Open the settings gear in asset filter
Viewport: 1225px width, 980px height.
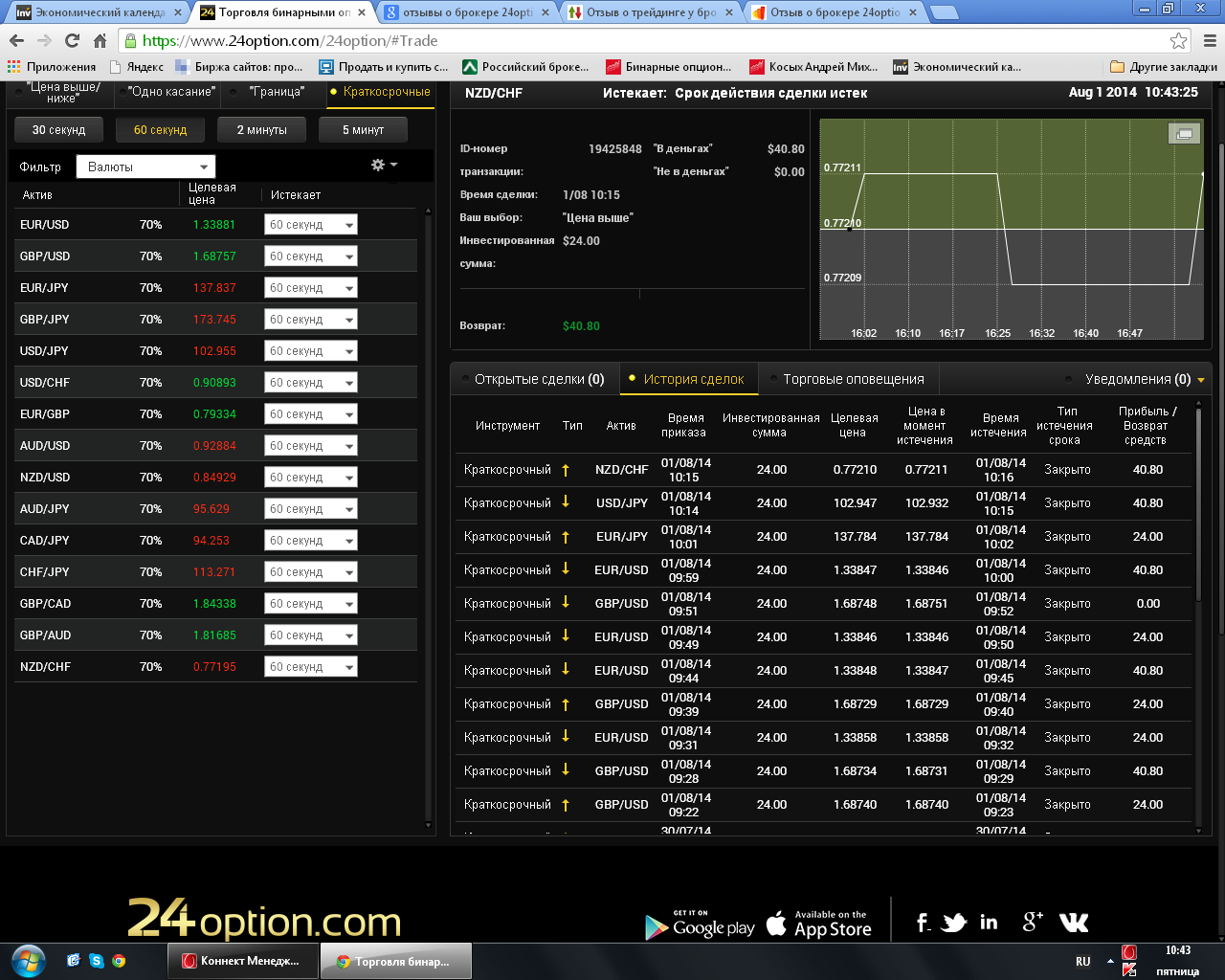383,166
